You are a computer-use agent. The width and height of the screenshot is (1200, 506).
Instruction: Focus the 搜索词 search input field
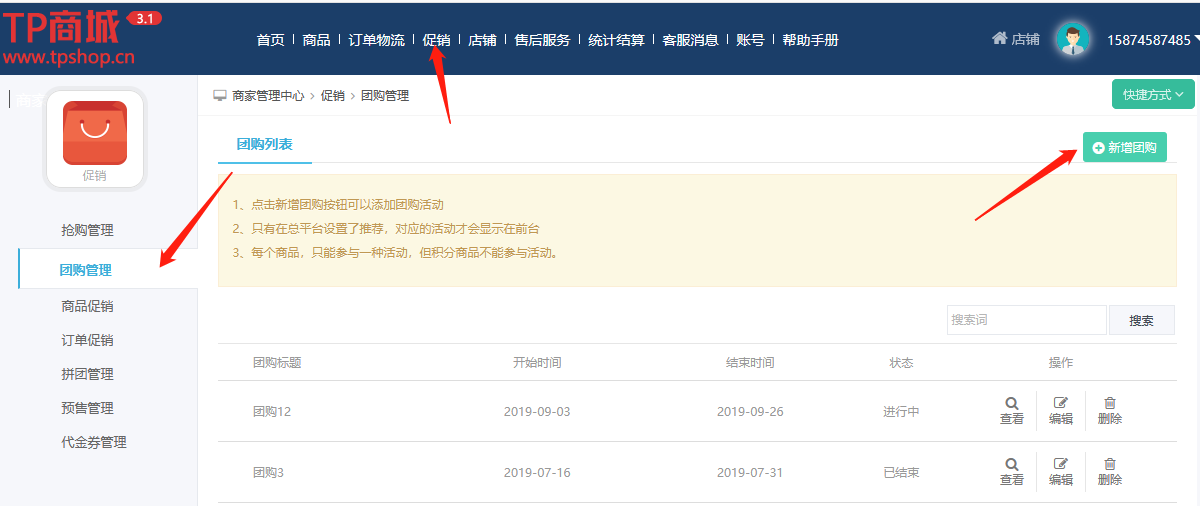coord(1026,320)
